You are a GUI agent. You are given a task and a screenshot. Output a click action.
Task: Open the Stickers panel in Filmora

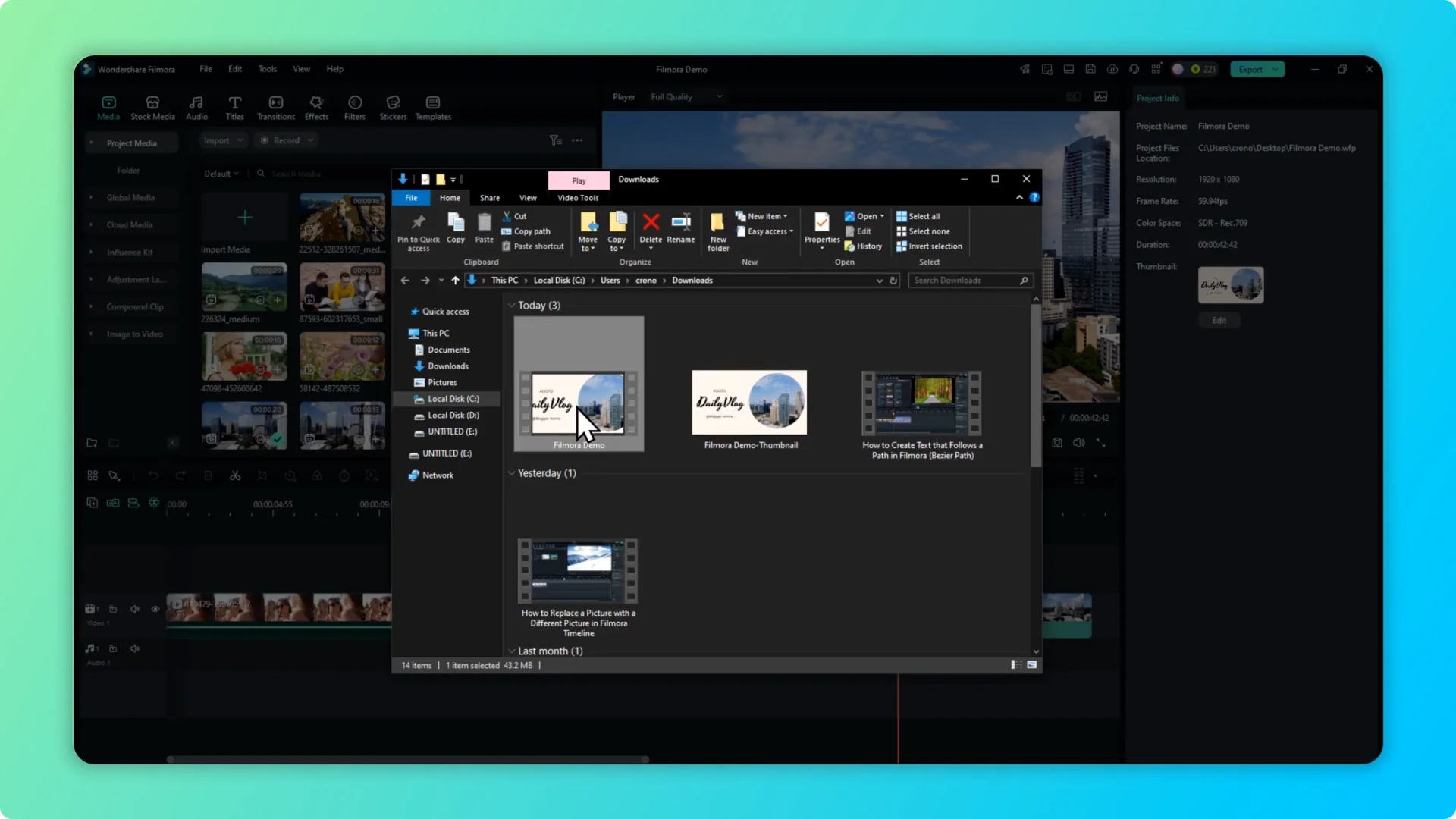point(393,108)
